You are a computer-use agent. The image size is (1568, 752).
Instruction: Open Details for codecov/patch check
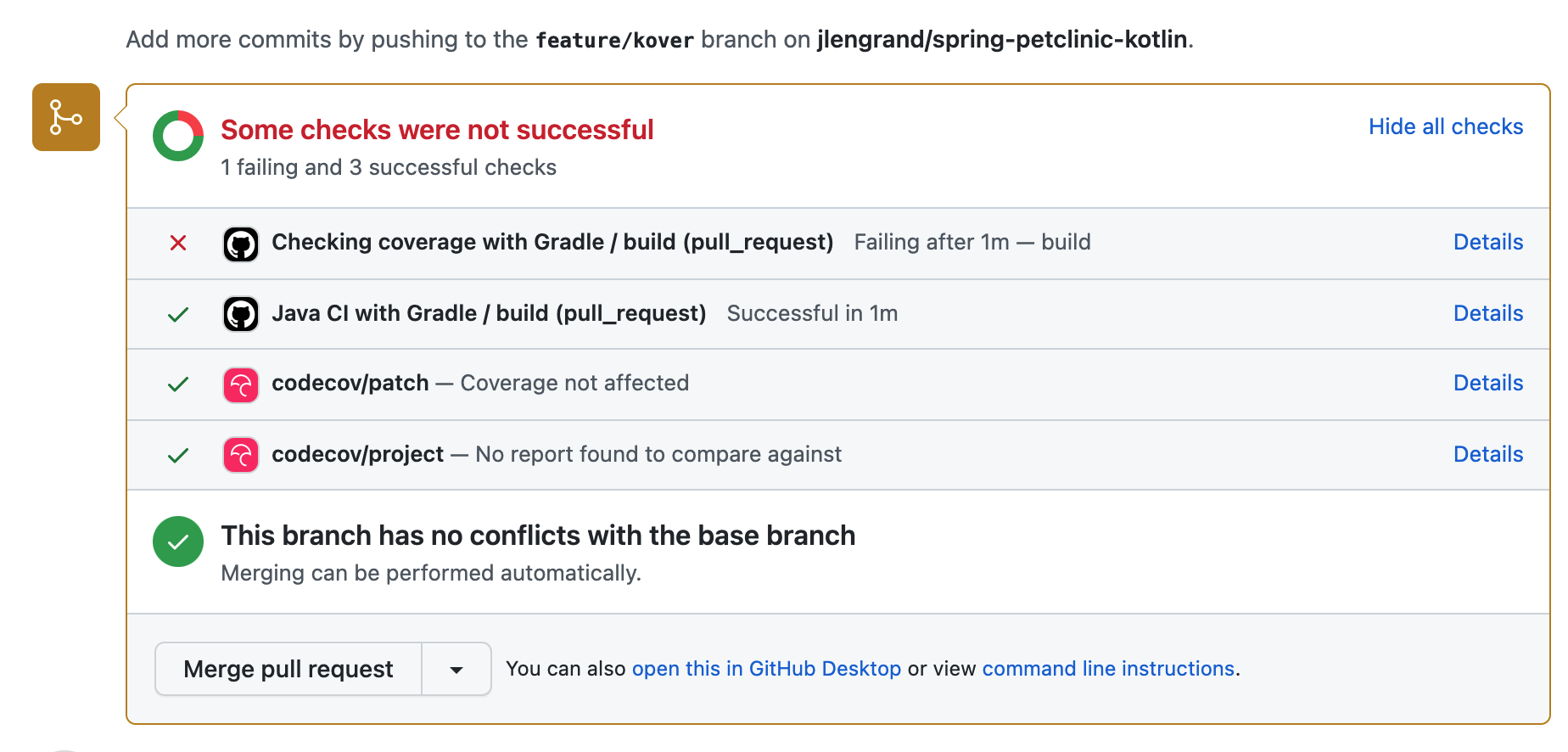(x=1487, y=384)
